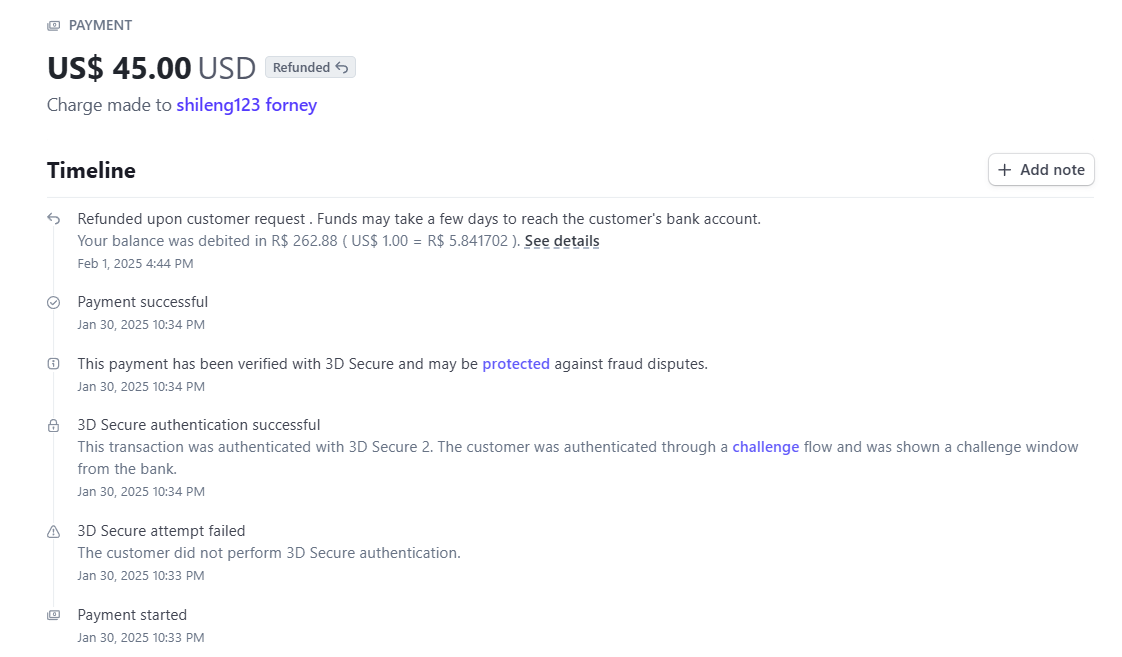Click the plus icon in Add note button
This screenshot has height=657, width=1122.
(x=1005, y=170)
